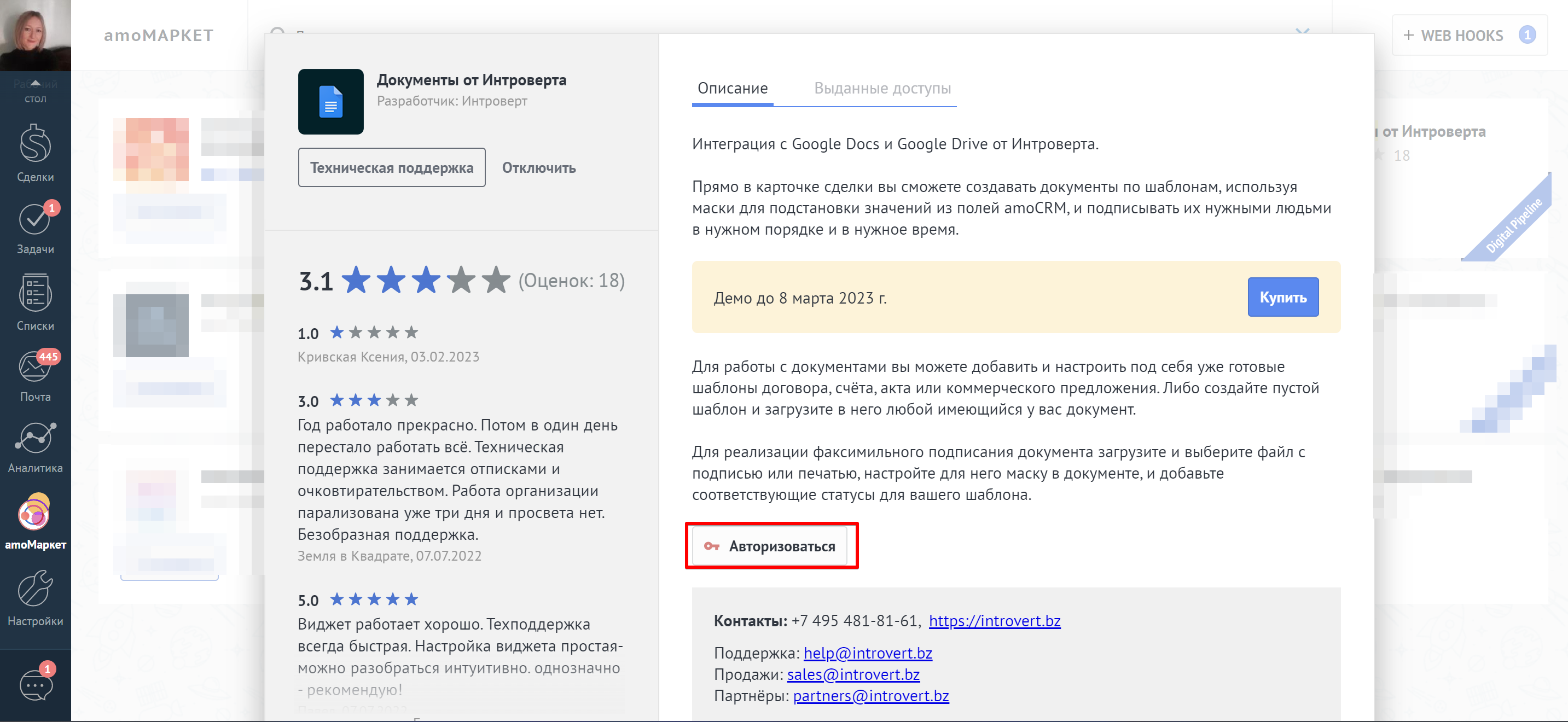Click the Web Hooks counter badge 1

click(1527, 36)
